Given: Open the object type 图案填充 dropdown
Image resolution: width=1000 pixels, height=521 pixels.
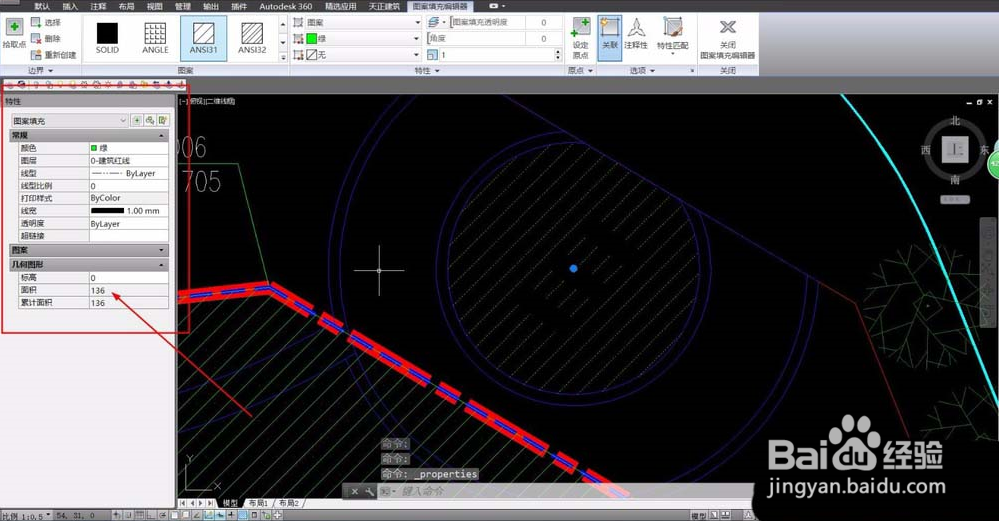Looking at the screenshot, I should (70, 121).
